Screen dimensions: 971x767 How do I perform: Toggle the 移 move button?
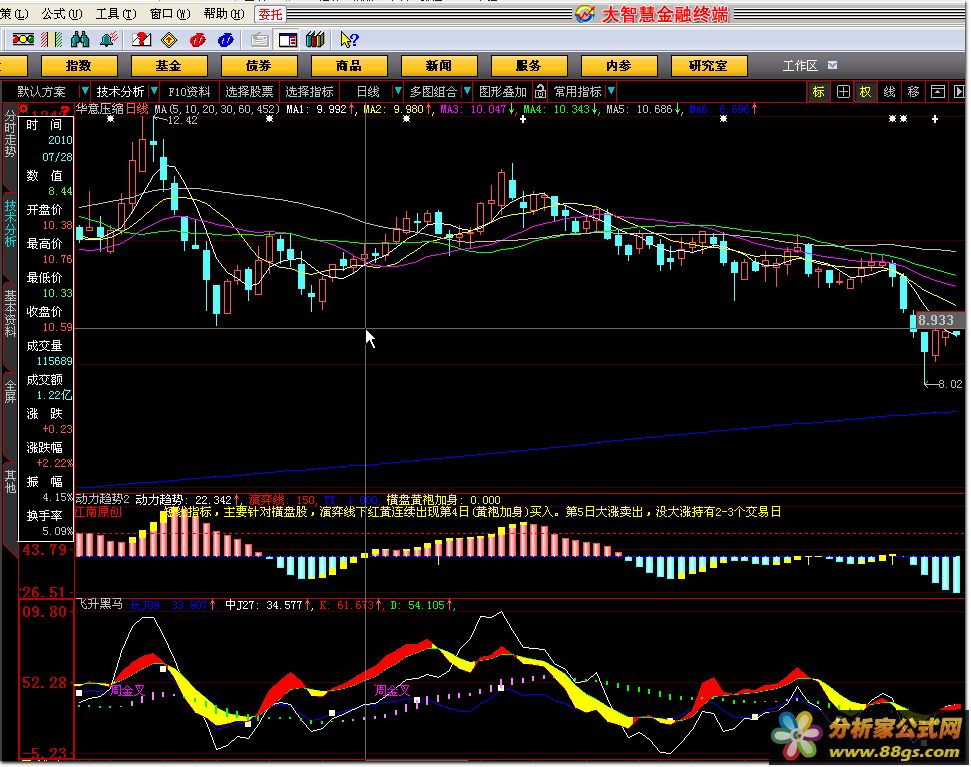pos(913,92)
